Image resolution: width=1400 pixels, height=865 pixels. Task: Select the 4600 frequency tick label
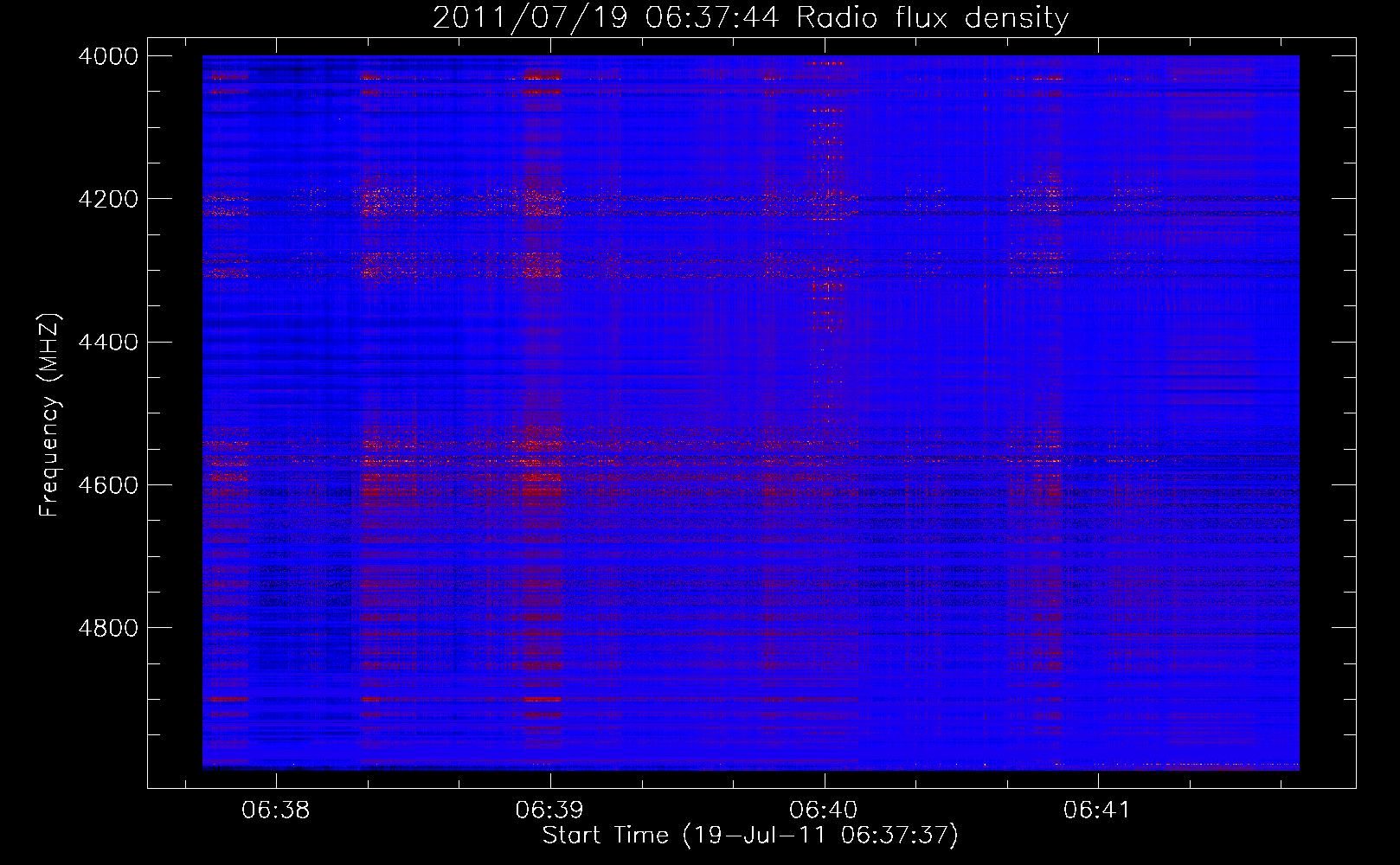(x=108, y=485)
